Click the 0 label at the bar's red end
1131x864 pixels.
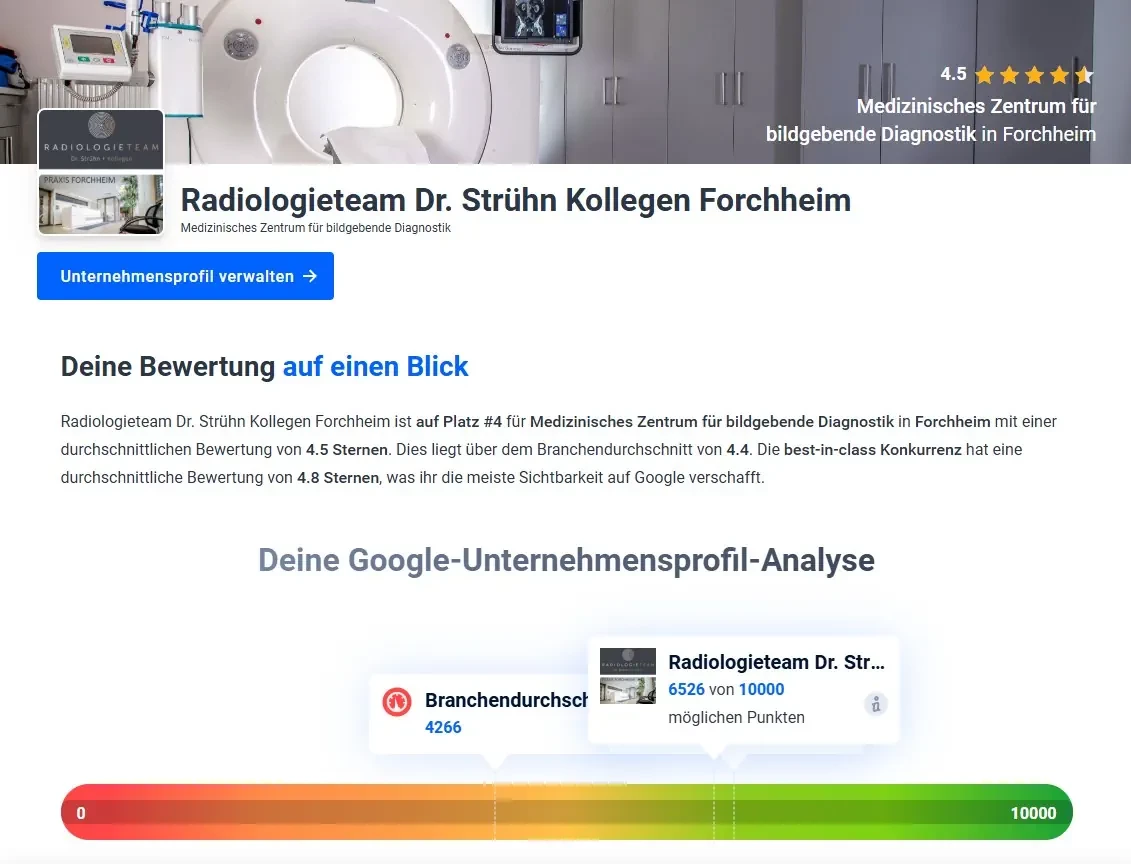[x=81, y=813]
